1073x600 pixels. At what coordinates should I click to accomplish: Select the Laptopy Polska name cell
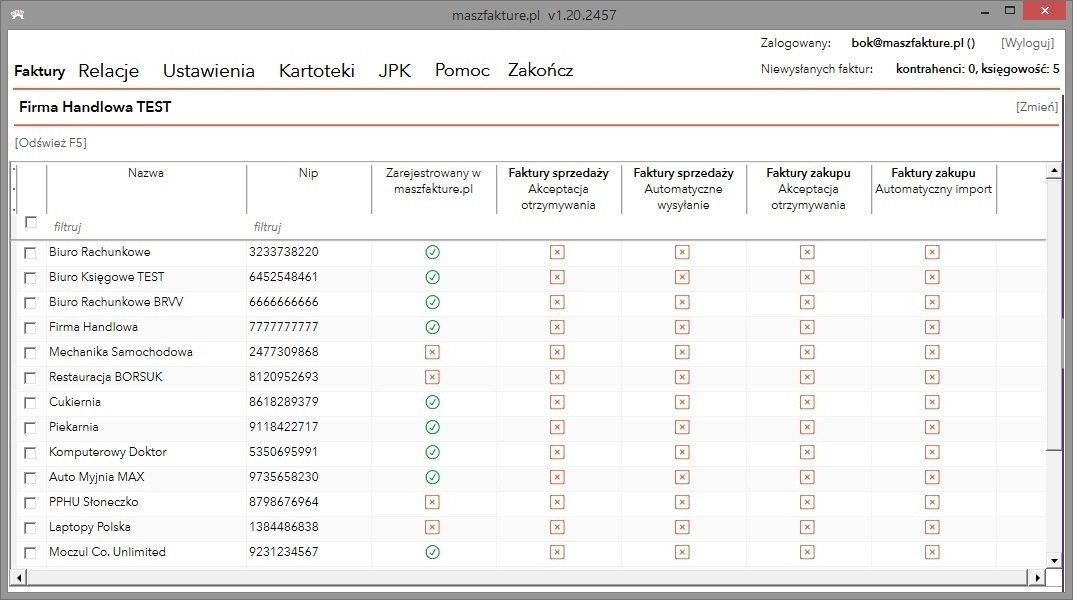click(146, 527)
